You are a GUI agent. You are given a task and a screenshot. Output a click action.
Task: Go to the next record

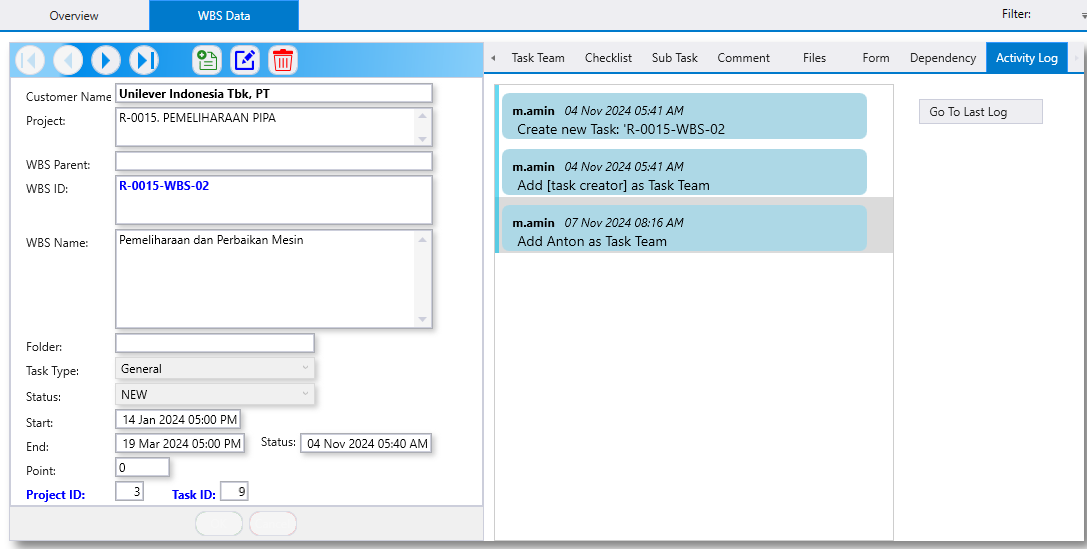106,60
